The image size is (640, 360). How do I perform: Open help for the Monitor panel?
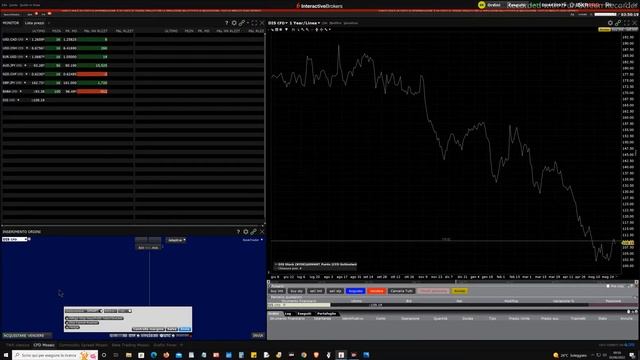pos(227,23)
